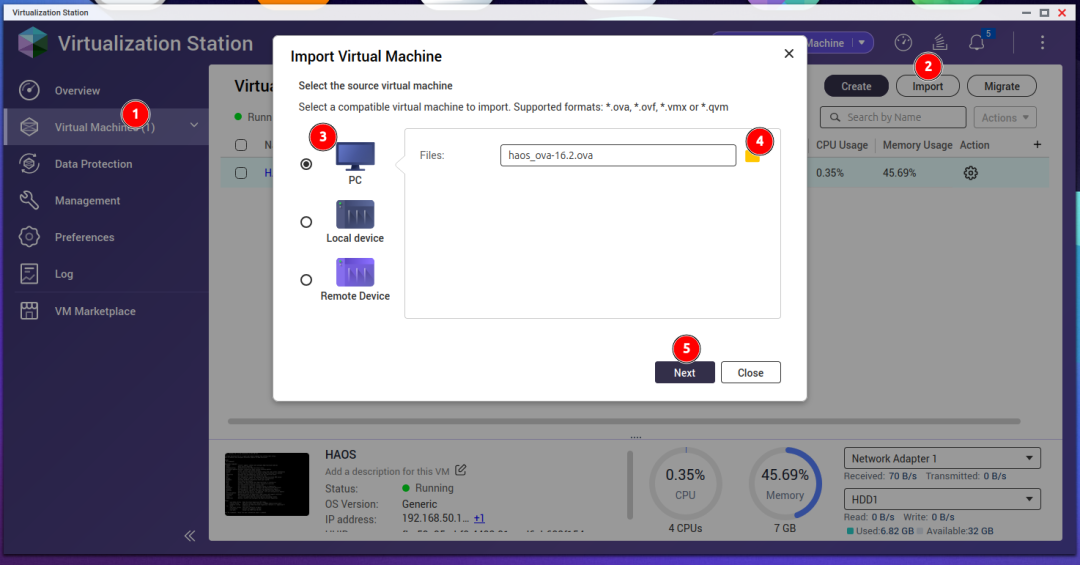Screen dimensions: 1080x565
Task: Click the details panel vertical scrollbar
Action: 630,485
